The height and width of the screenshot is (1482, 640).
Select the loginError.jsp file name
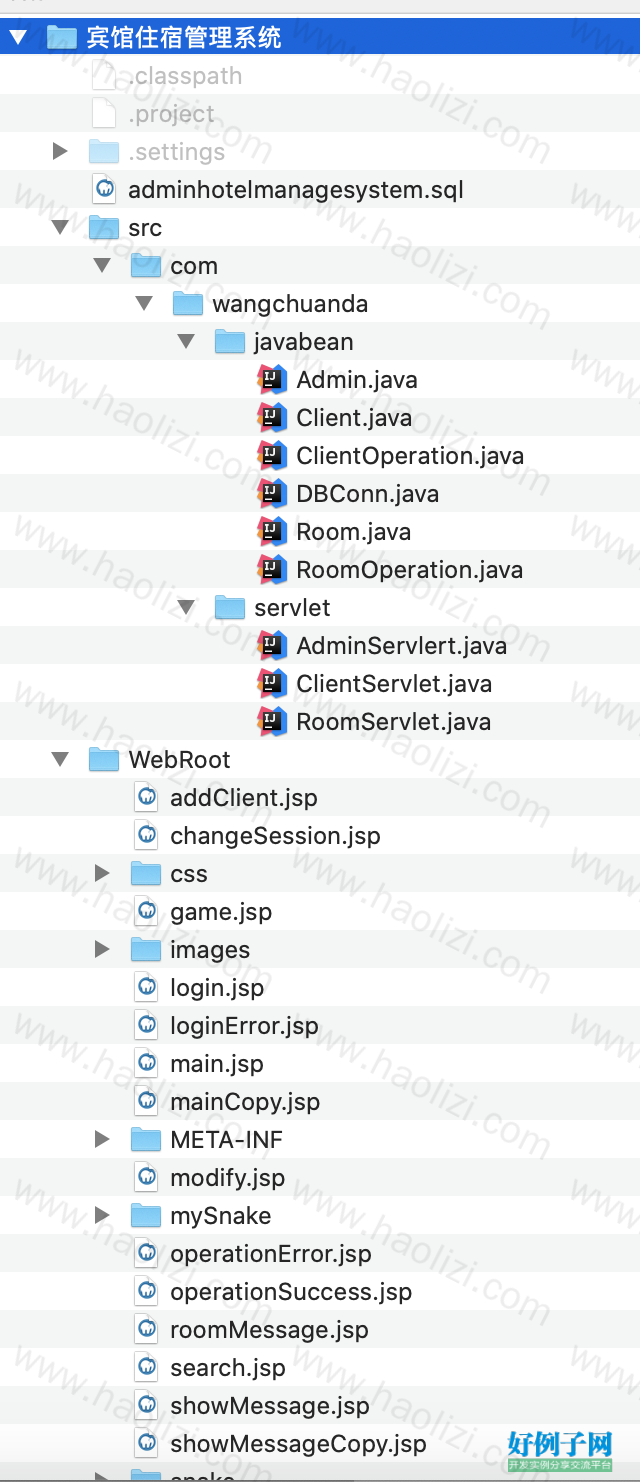point(244,1026)
